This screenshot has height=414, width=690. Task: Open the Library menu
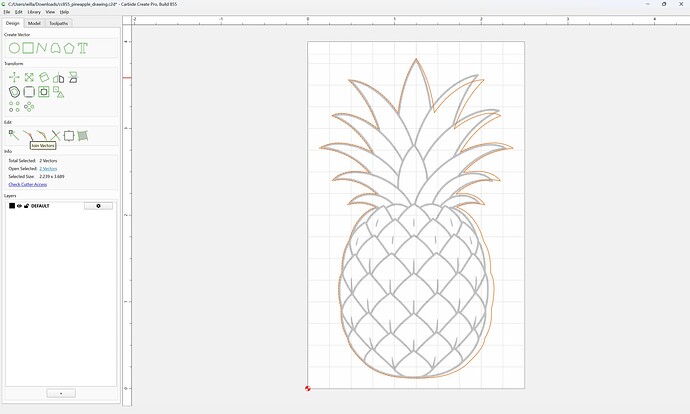coord(34,12)
